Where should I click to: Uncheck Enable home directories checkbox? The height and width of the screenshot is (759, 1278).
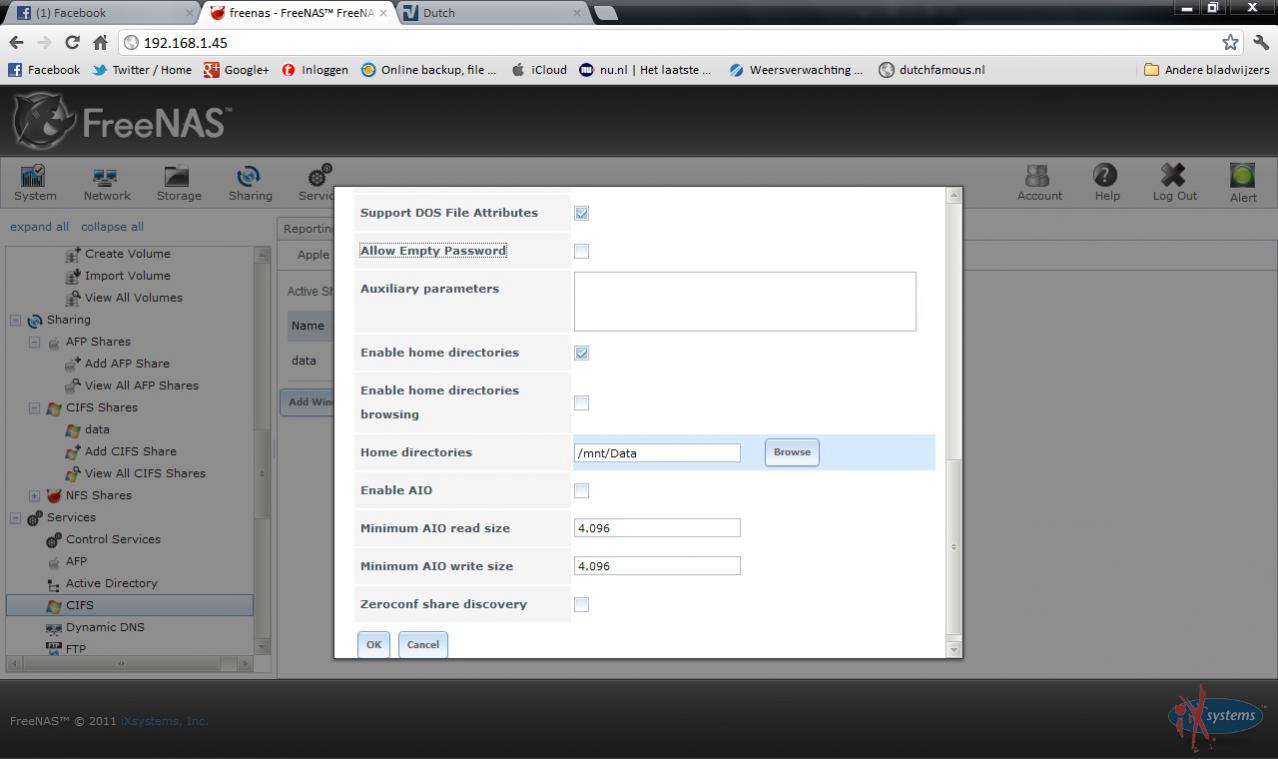581,353
